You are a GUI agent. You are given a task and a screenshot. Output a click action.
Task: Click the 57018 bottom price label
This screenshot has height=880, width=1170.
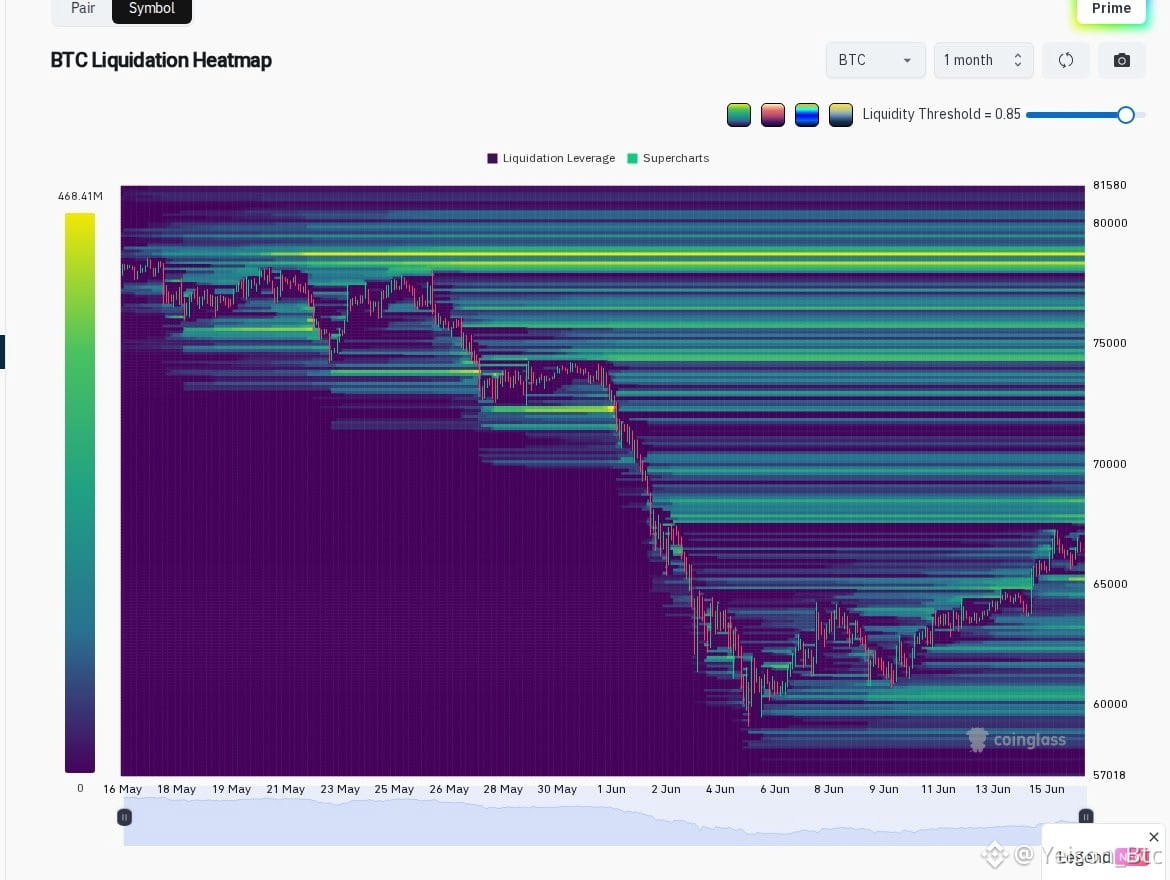tap(1110, 775)
